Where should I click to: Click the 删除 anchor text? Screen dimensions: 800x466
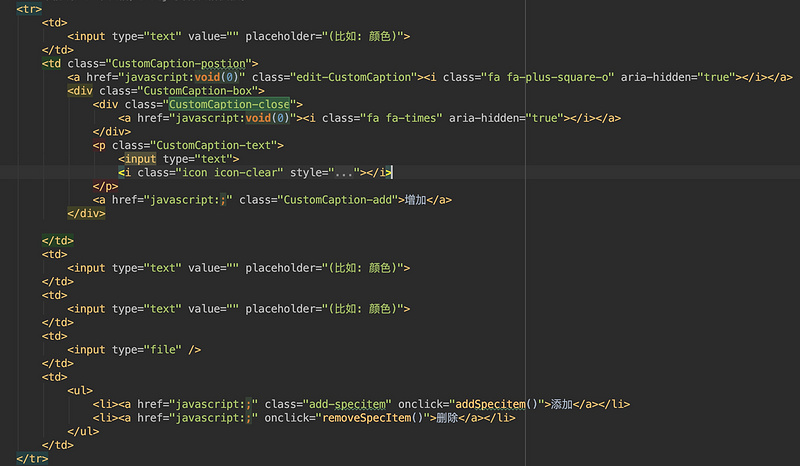click(447, 418)
